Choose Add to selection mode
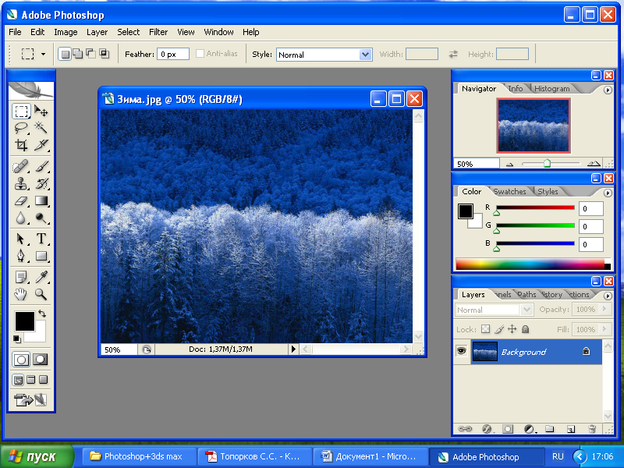Image resolution: width=624 pixels, height=468 pixels. 78,54
